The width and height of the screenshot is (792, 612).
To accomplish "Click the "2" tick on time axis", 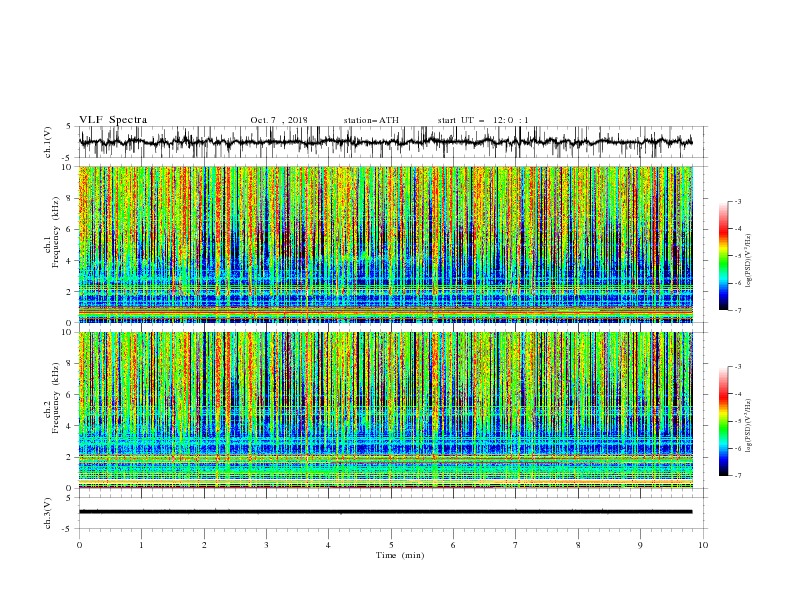I will point(204,545).
